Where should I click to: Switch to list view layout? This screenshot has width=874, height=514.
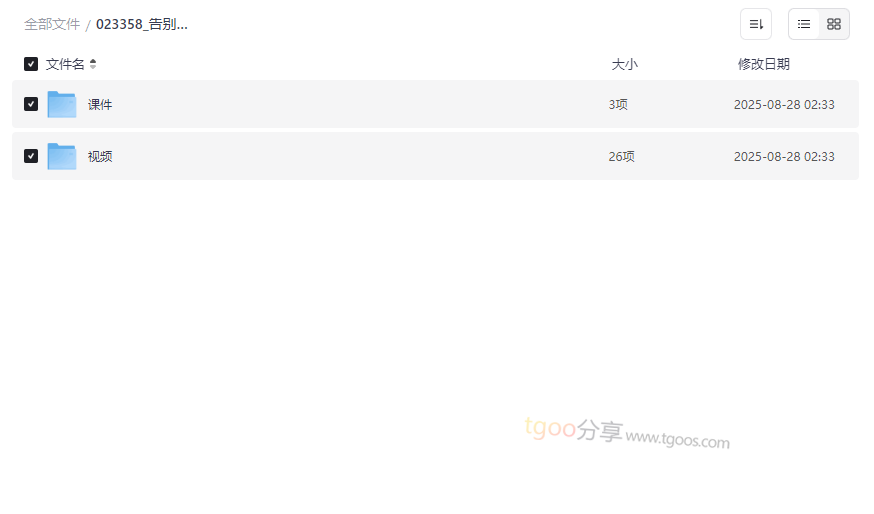click(804, 24)
